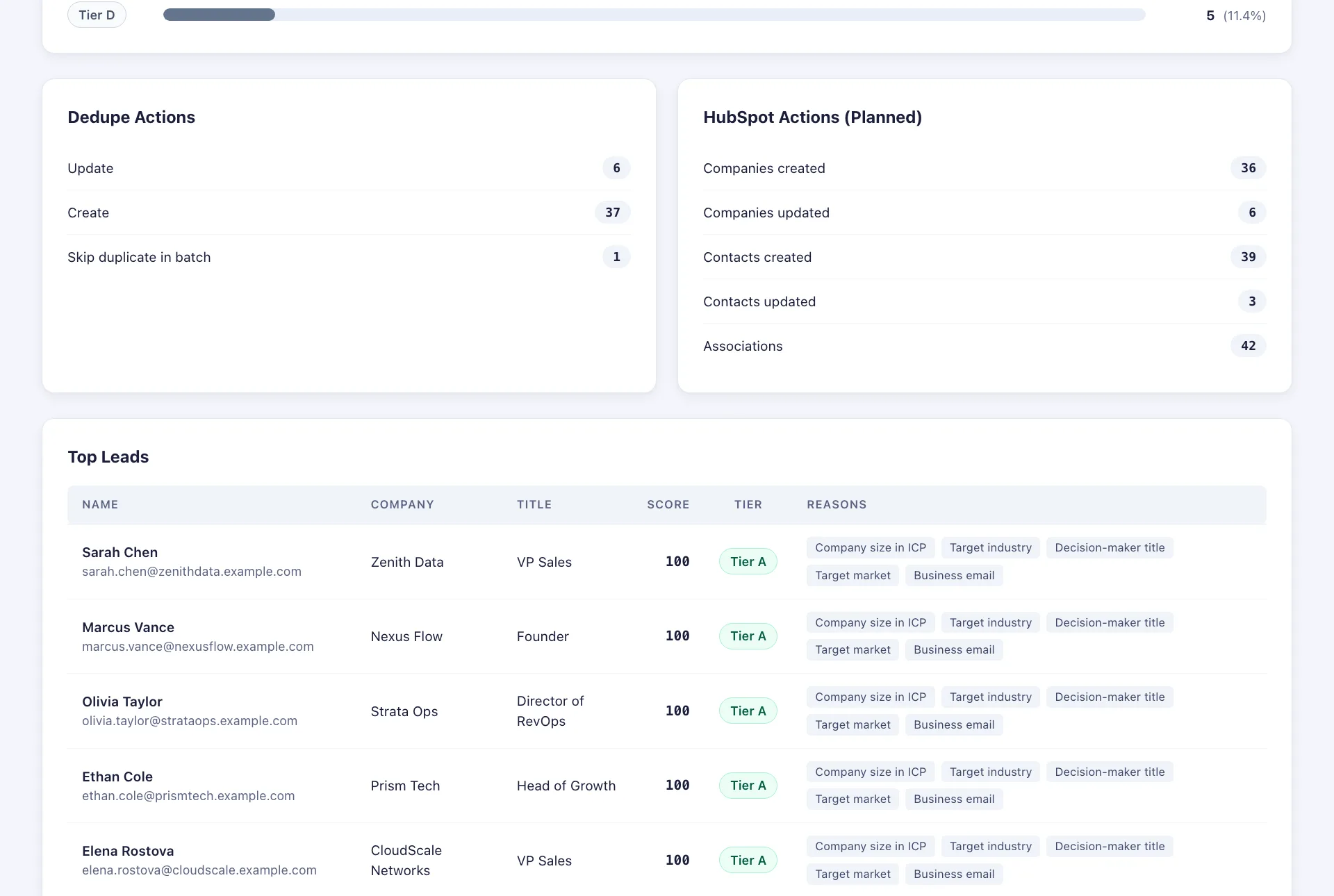Click Ethan Cole's Target market tag
The height and width of the screenshot is (896, 1334).
tap(853, 799)
